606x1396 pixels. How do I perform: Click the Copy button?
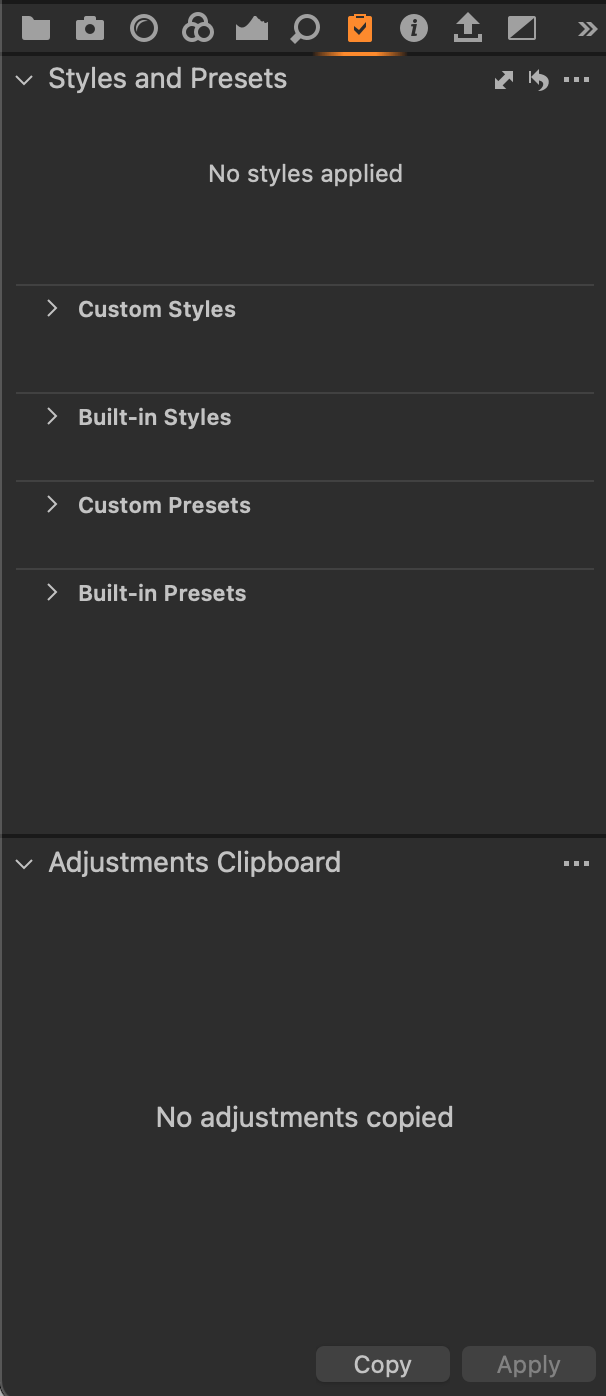[x=382, y=1365]
